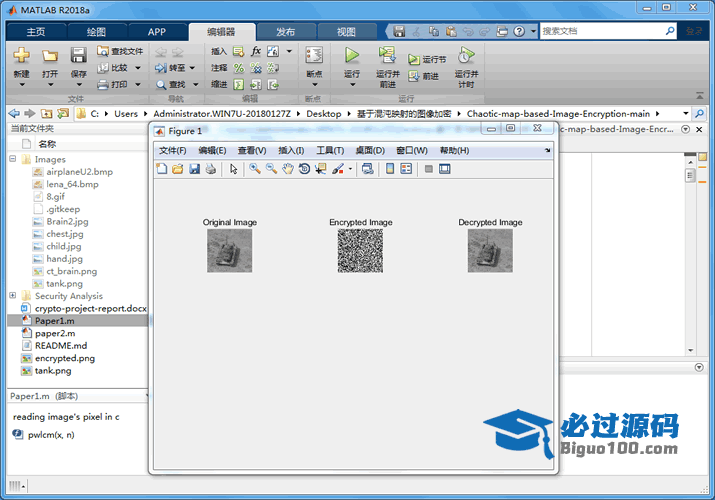This screenshot has width=715, height=500.
Task: Click the fx insert function icon
Action: click(256, 51)
